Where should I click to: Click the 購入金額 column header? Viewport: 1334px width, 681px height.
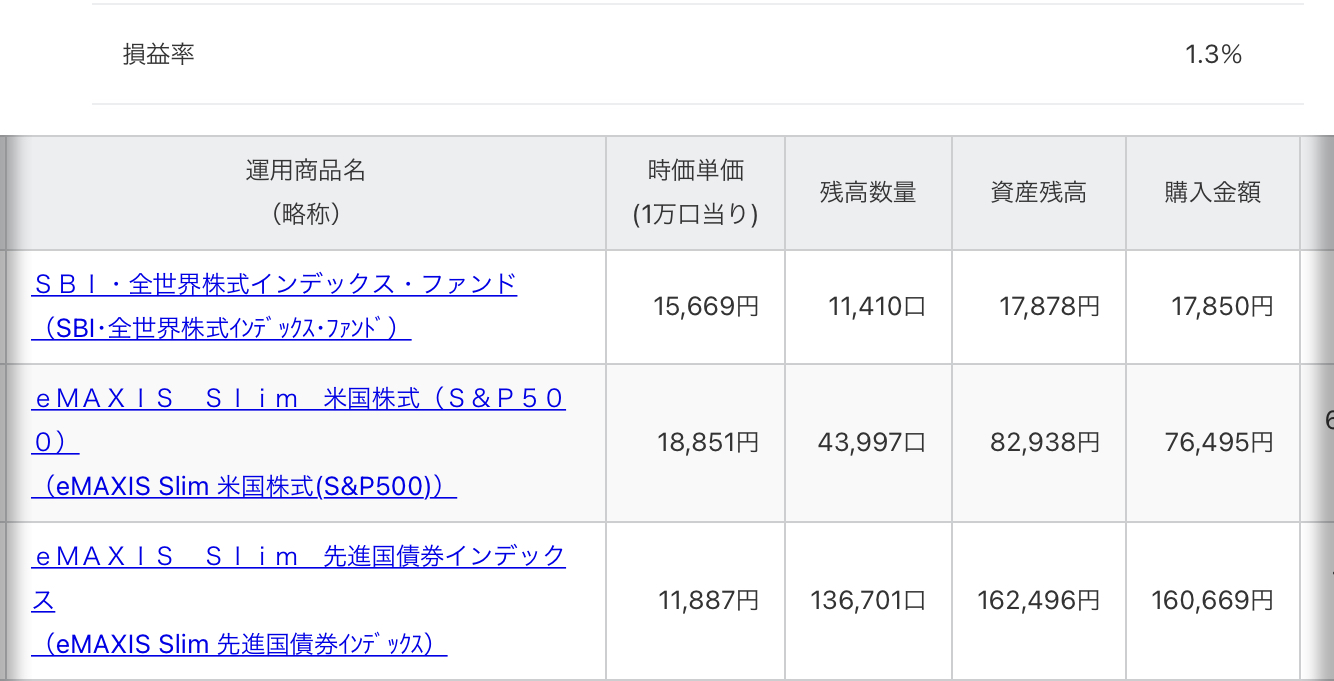coord(1213,193)
